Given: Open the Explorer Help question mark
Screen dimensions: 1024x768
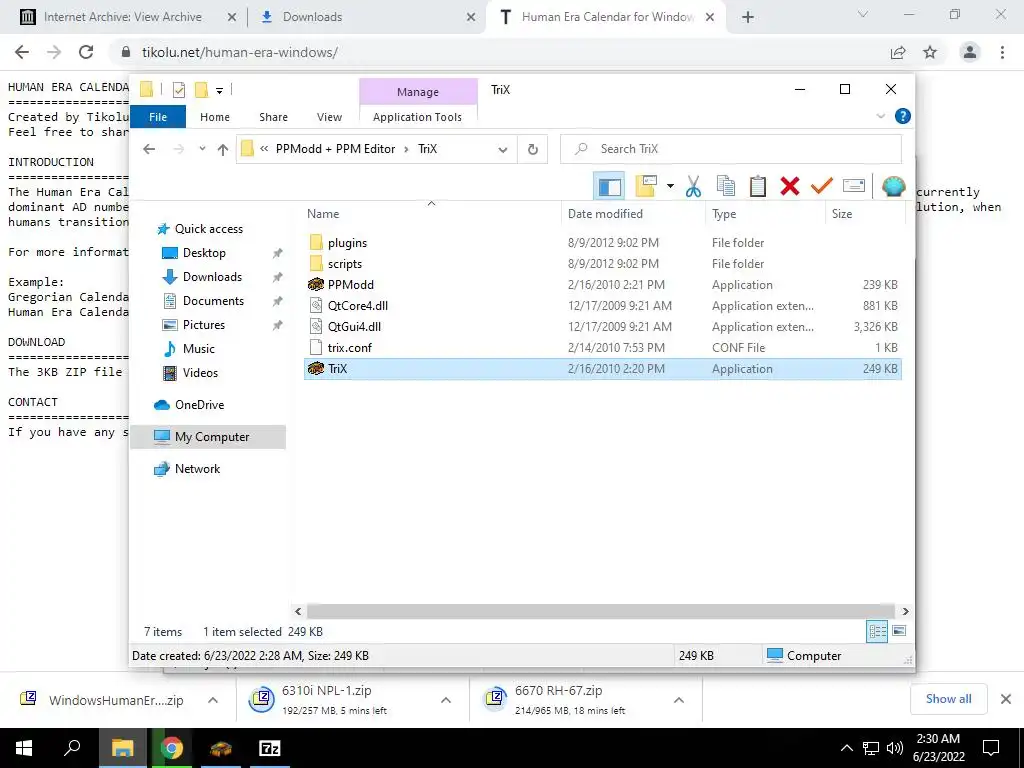Looking at the screenshot, I should 903,116.
